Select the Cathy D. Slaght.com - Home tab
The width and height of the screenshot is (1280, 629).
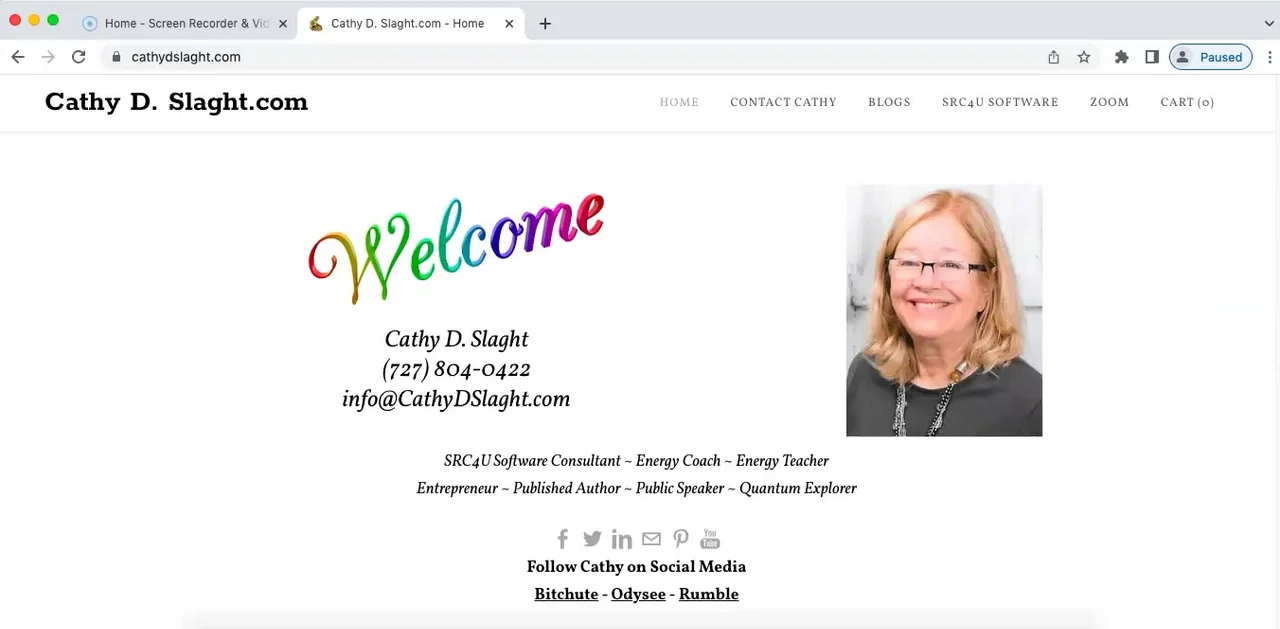pos(411,23)
